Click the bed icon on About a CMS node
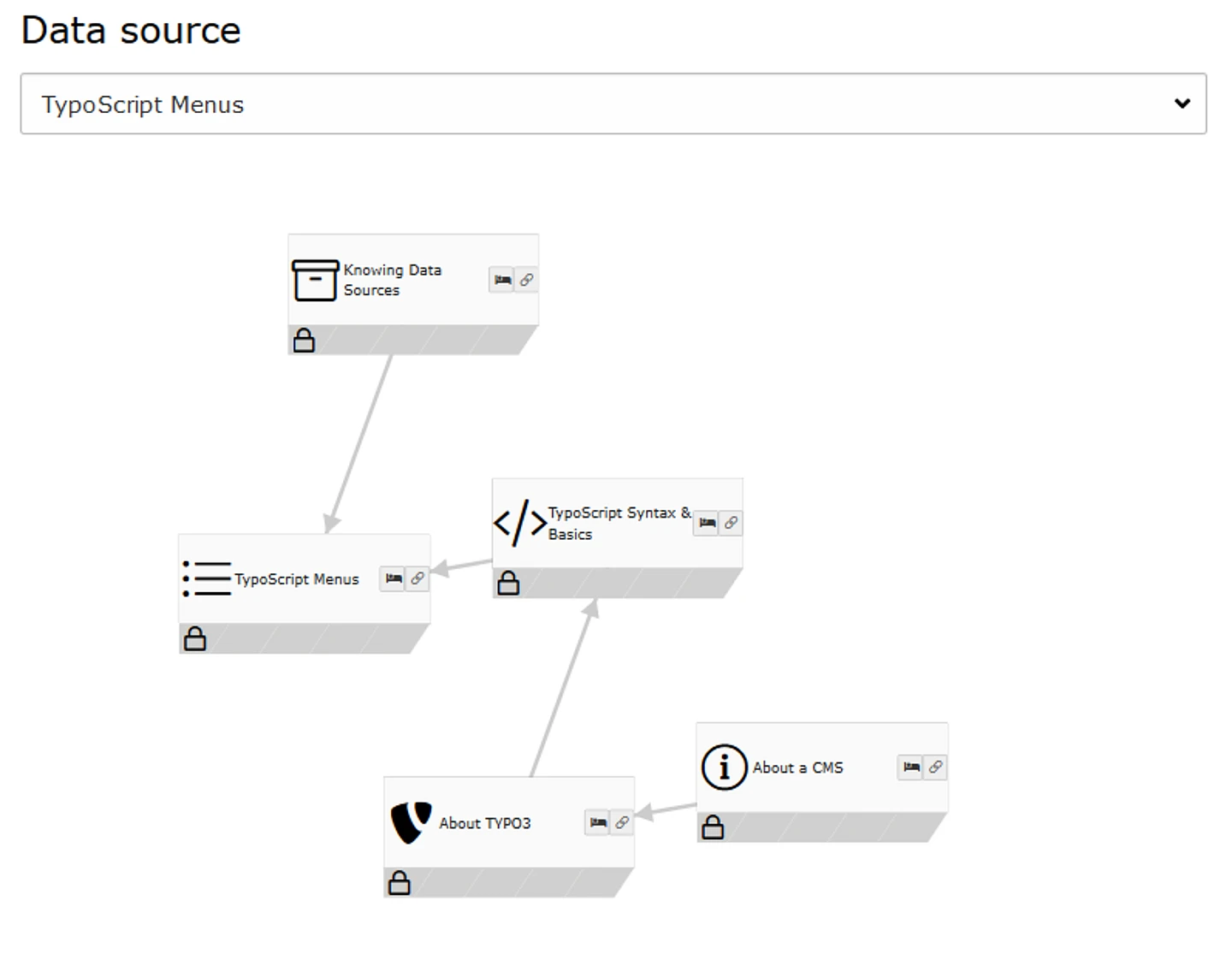Image resolution: width=1232 pixels, height=960 pixels. pyautogui.click(x=911, y=767)
